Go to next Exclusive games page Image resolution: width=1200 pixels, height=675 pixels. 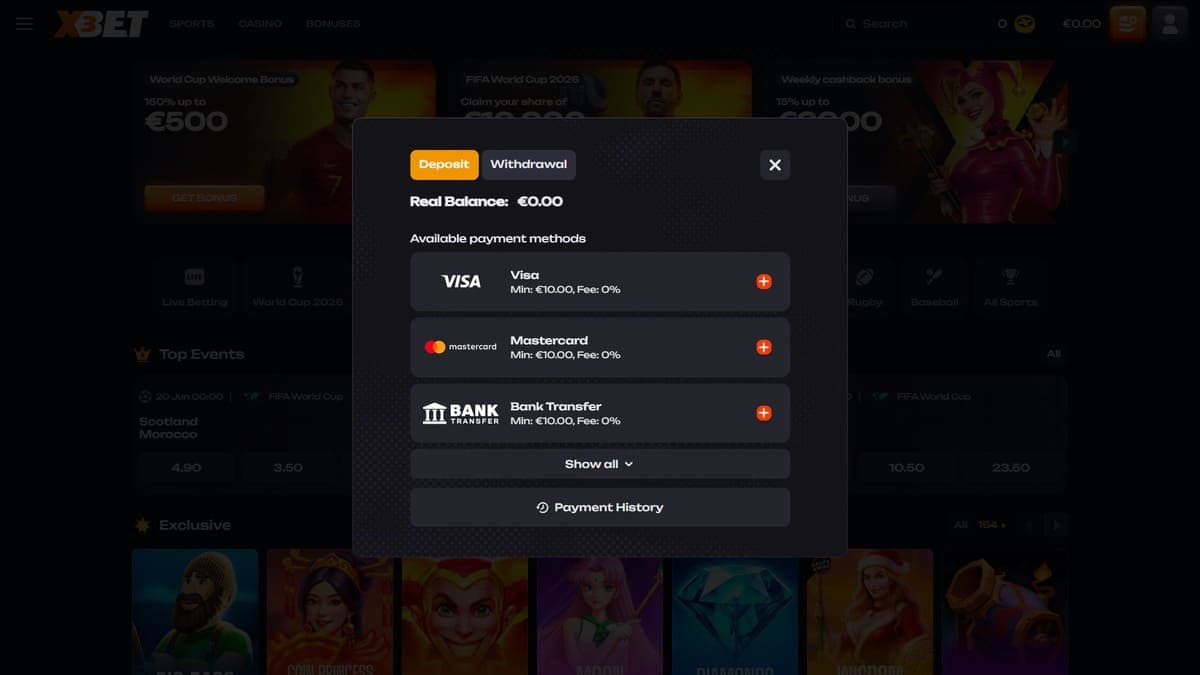point(1057,525)
